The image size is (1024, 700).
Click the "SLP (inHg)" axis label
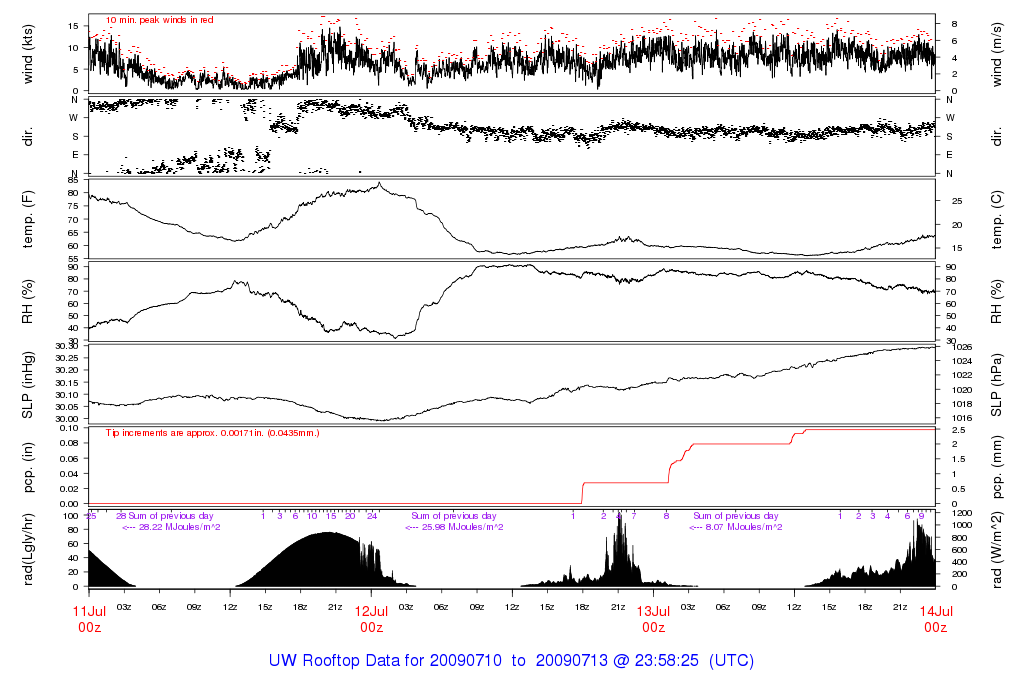point(27,385)
